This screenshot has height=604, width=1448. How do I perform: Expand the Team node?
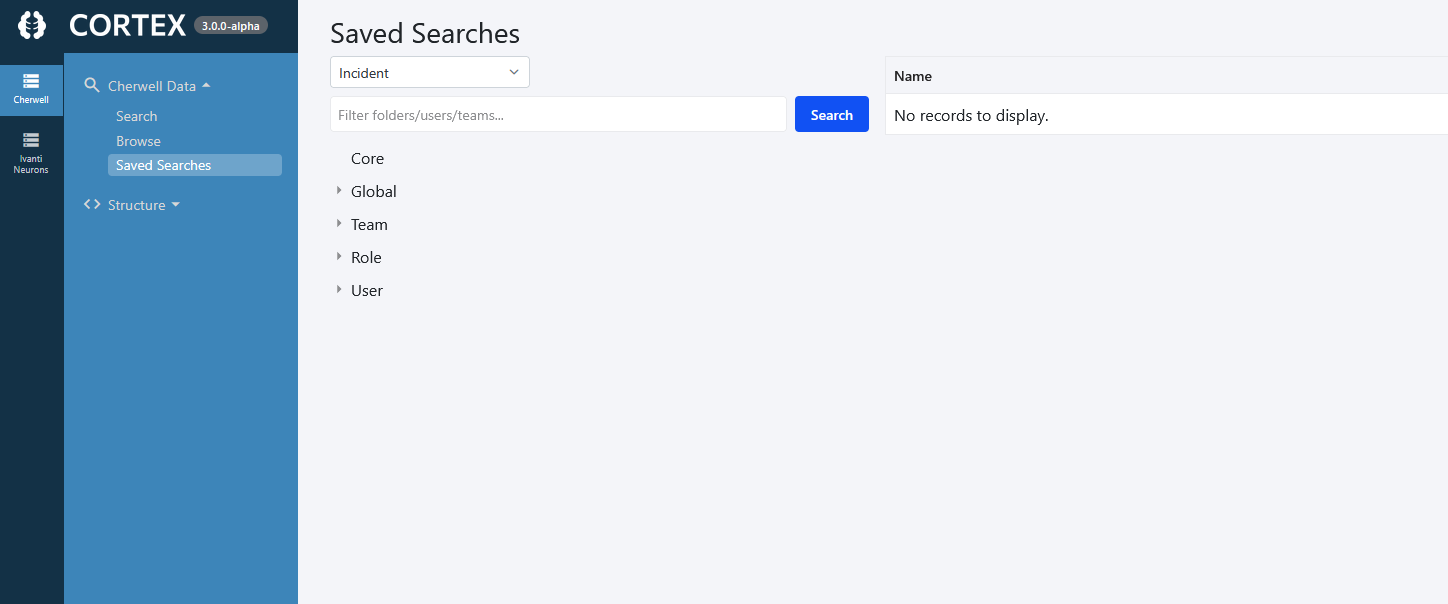point(340,224)
